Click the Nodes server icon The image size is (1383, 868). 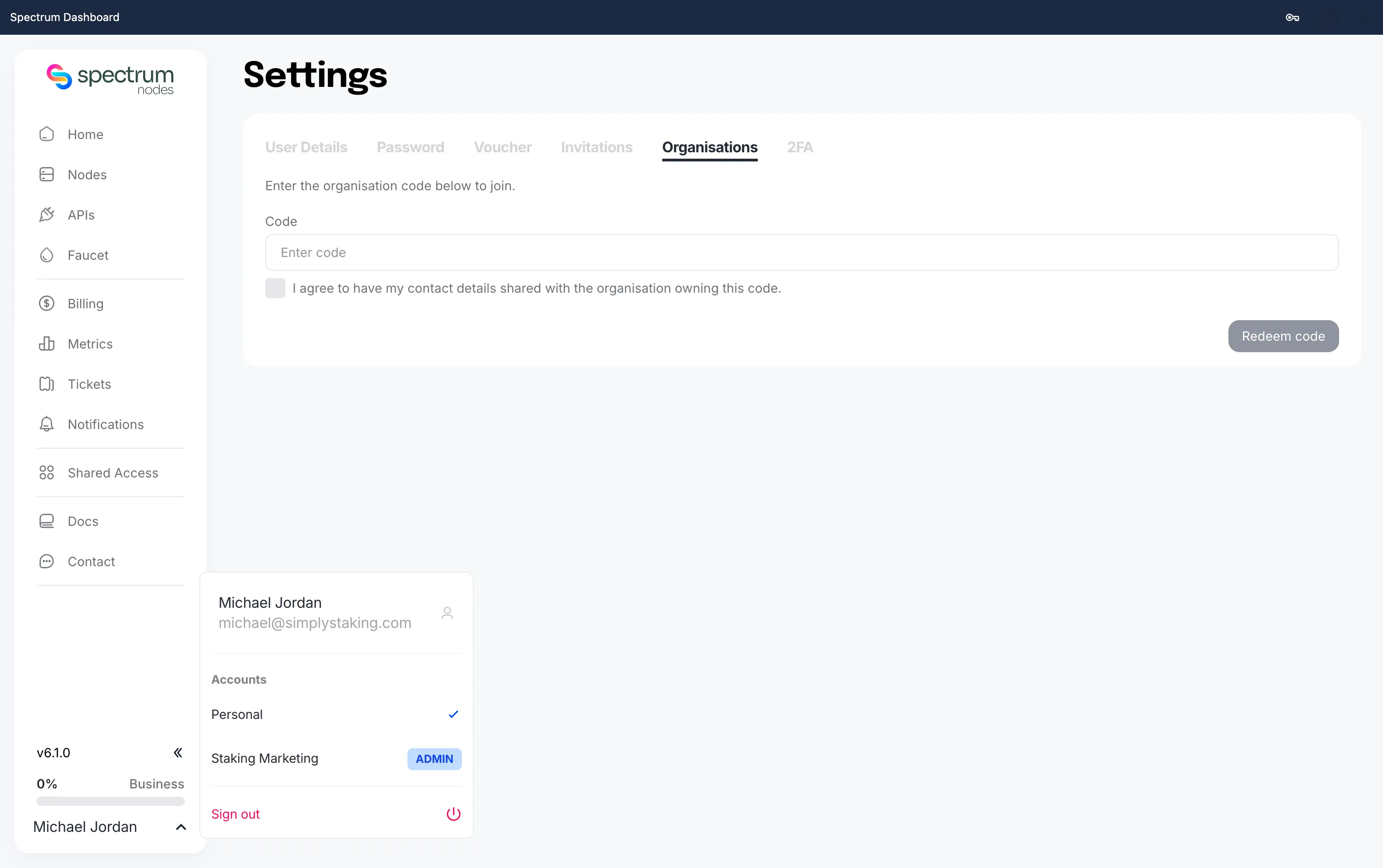click(47, 175)
